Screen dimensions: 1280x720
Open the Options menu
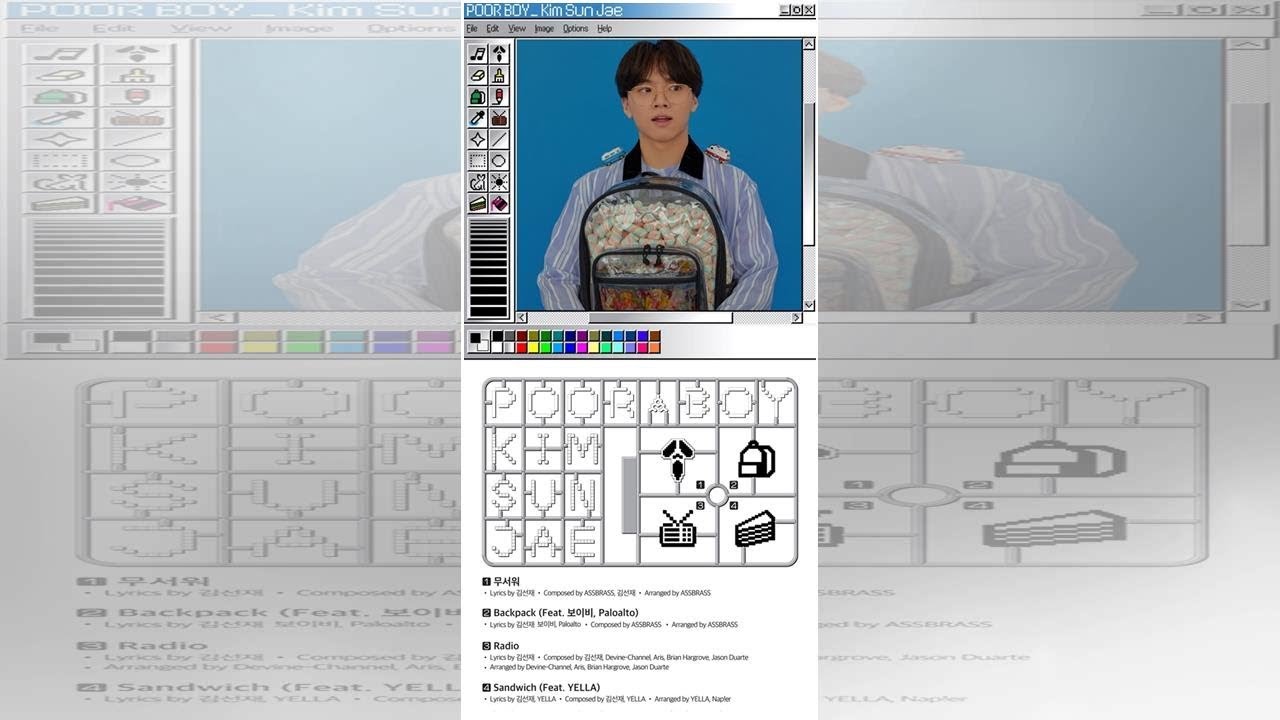[576, 29]
